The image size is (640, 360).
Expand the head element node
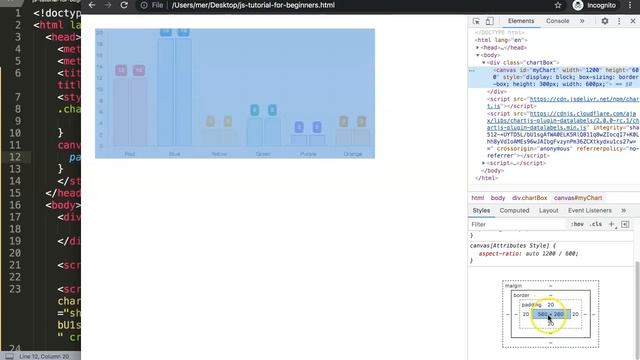click(x=478, y=48)
